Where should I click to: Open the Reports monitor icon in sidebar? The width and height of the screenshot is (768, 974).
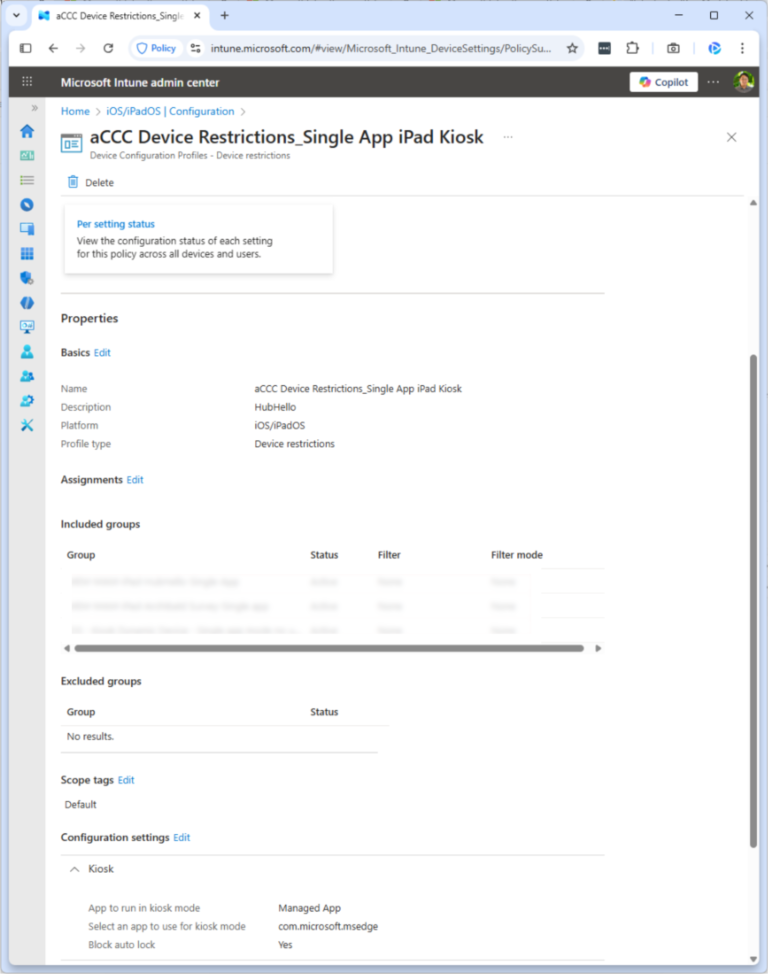(x=27, y=327)
